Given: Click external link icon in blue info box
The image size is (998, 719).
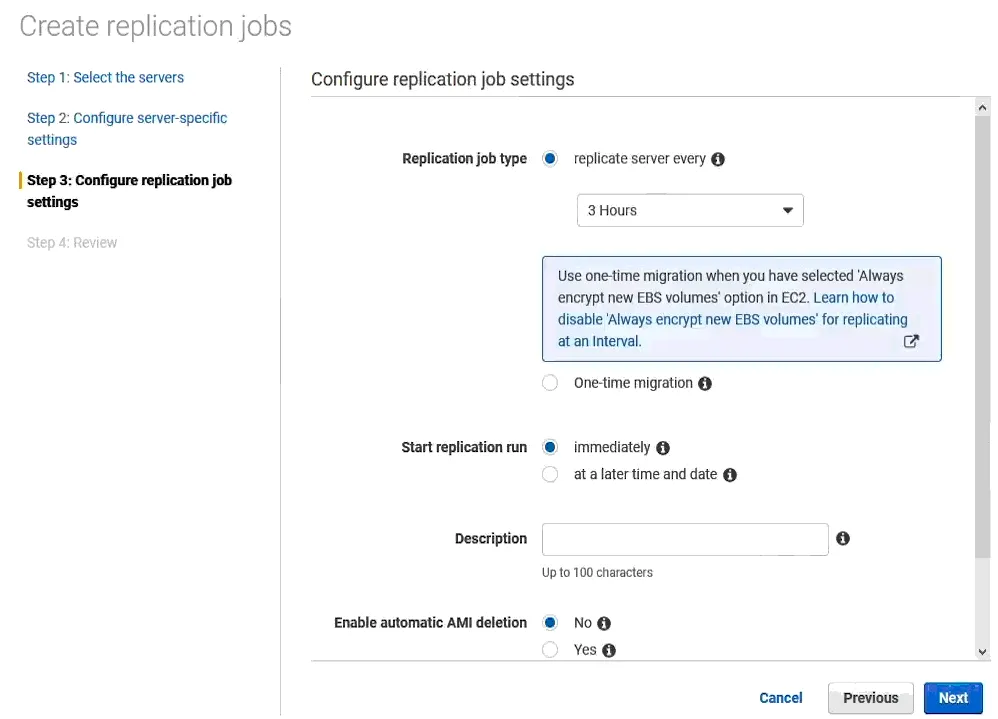Looking at the screenshot, I should click(x=911, y=341).
